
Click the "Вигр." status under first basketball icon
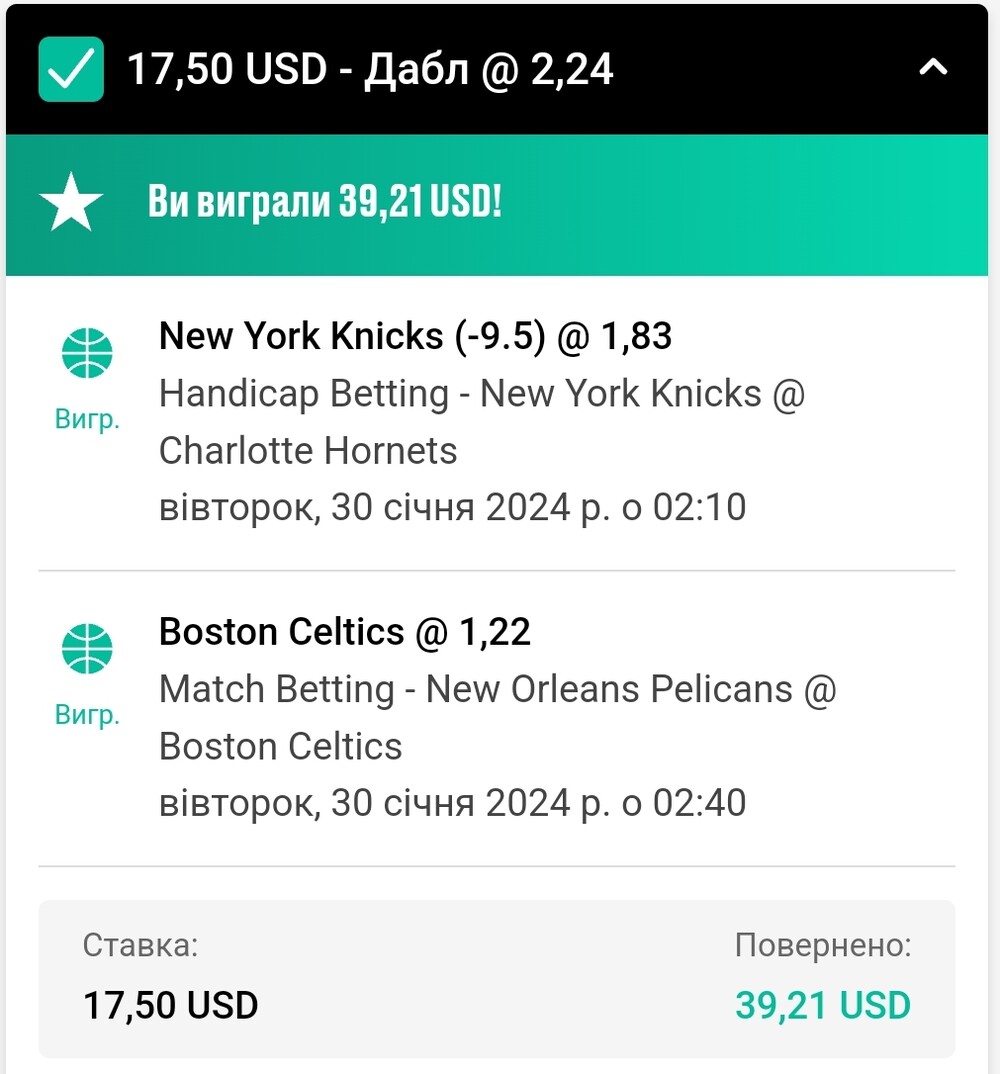pos(87,419)
